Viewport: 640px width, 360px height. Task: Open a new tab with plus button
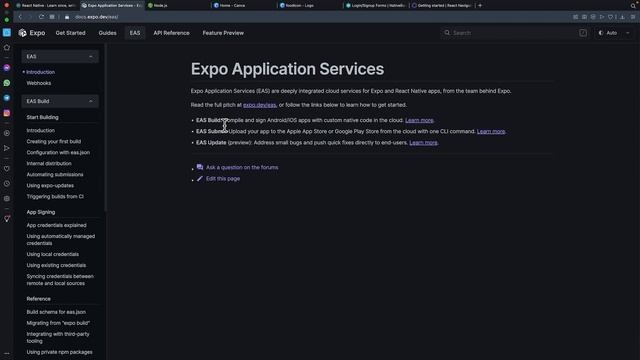(480, 5)
